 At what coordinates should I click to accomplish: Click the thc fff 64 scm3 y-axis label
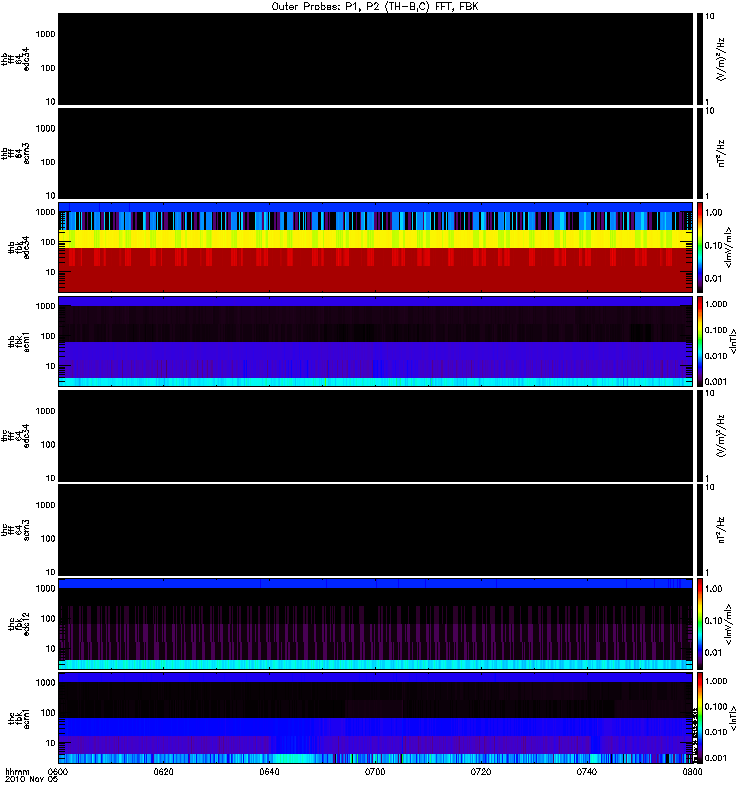pos(15,530)
